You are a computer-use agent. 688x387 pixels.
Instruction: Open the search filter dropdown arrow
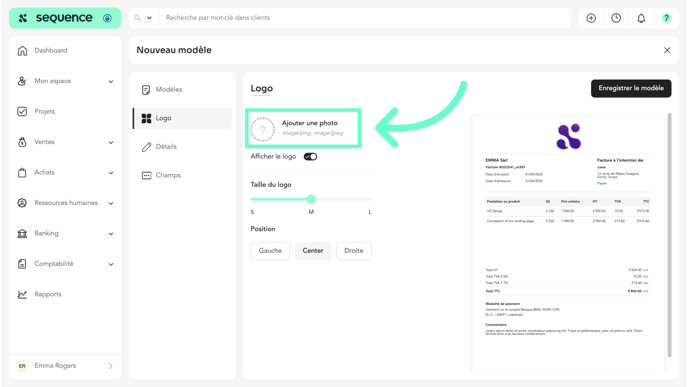click(x=149, y=18)
